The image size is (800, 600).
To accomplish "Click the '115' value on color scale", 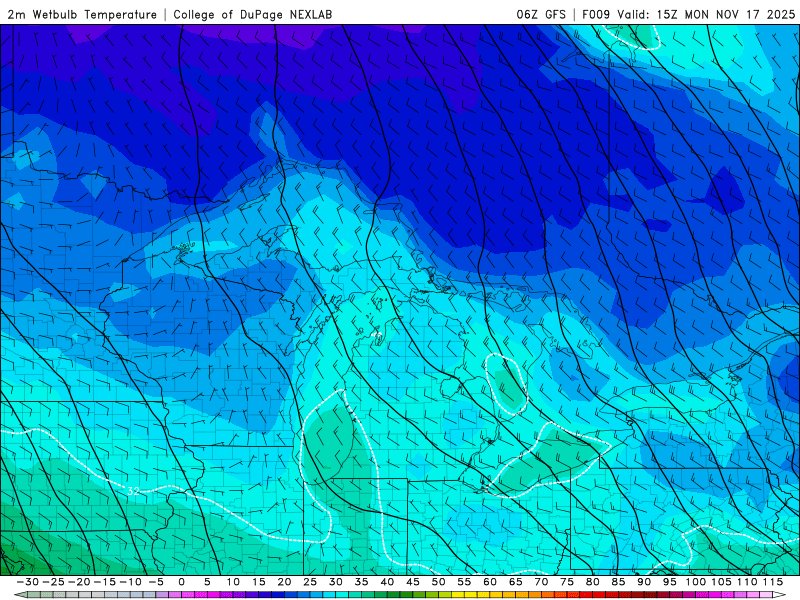I will [773, 582].
